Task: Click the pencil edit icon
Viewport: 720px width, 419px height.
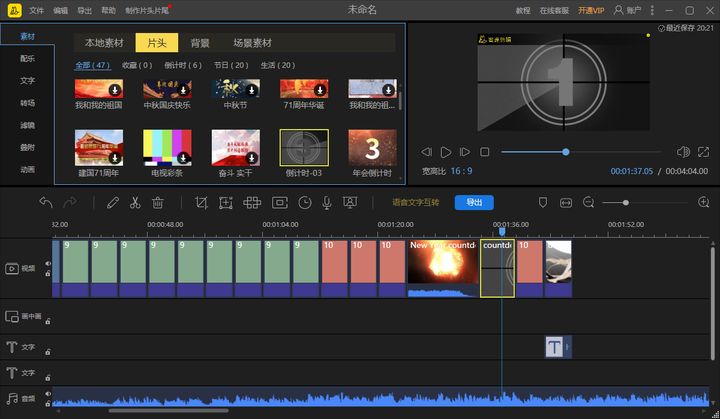Action: pos(110,203)
